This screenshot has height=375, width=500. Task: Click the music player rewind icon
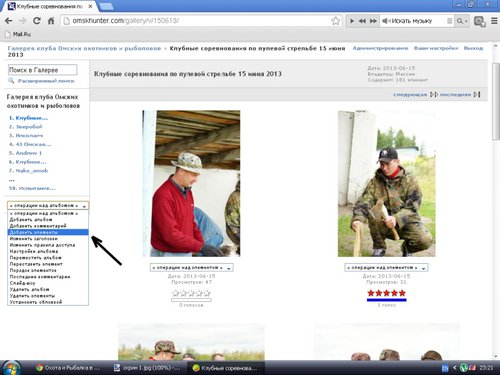pyautogui.click(x=362, y=21)
